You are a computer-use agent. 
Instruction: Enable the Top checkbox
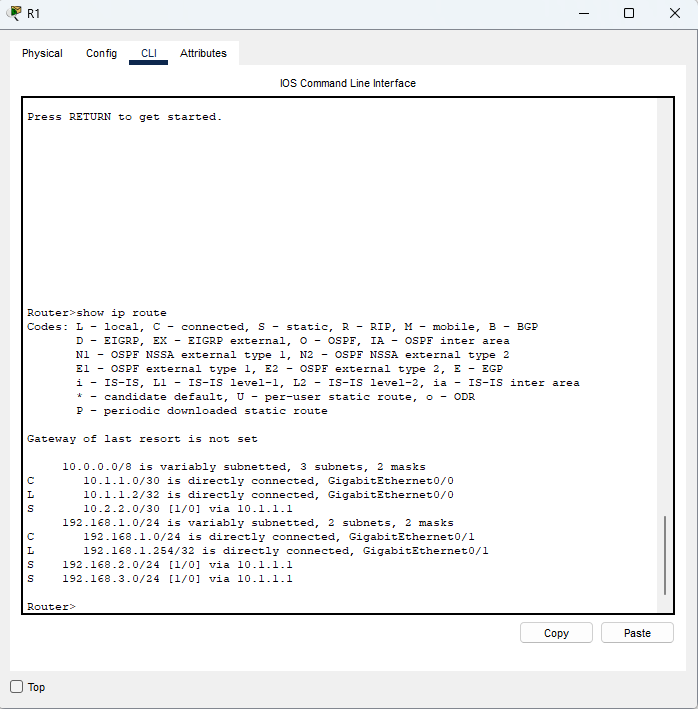(x=17, y=686)
